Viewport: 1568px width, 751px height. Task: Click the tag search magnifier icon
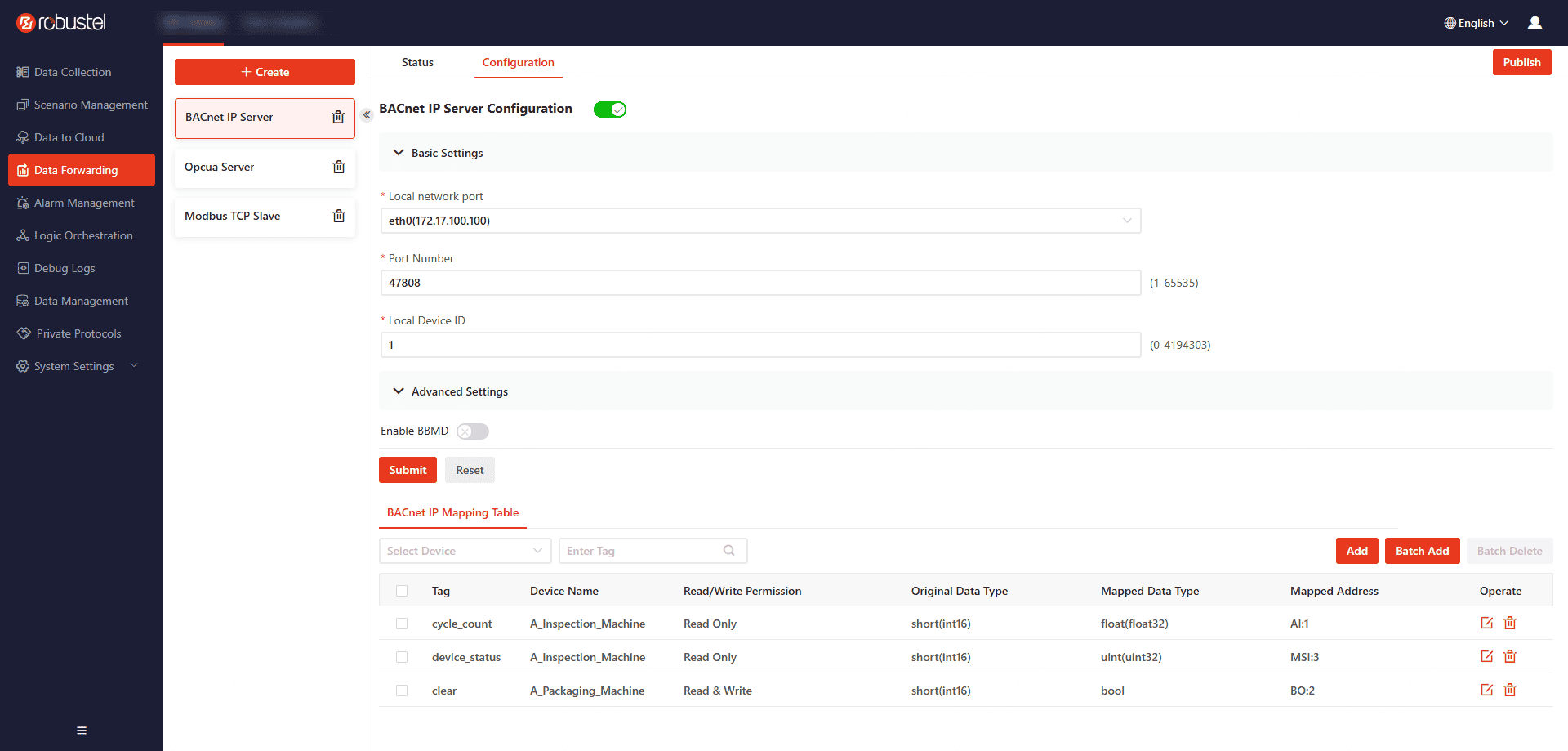tap(729, 551)
